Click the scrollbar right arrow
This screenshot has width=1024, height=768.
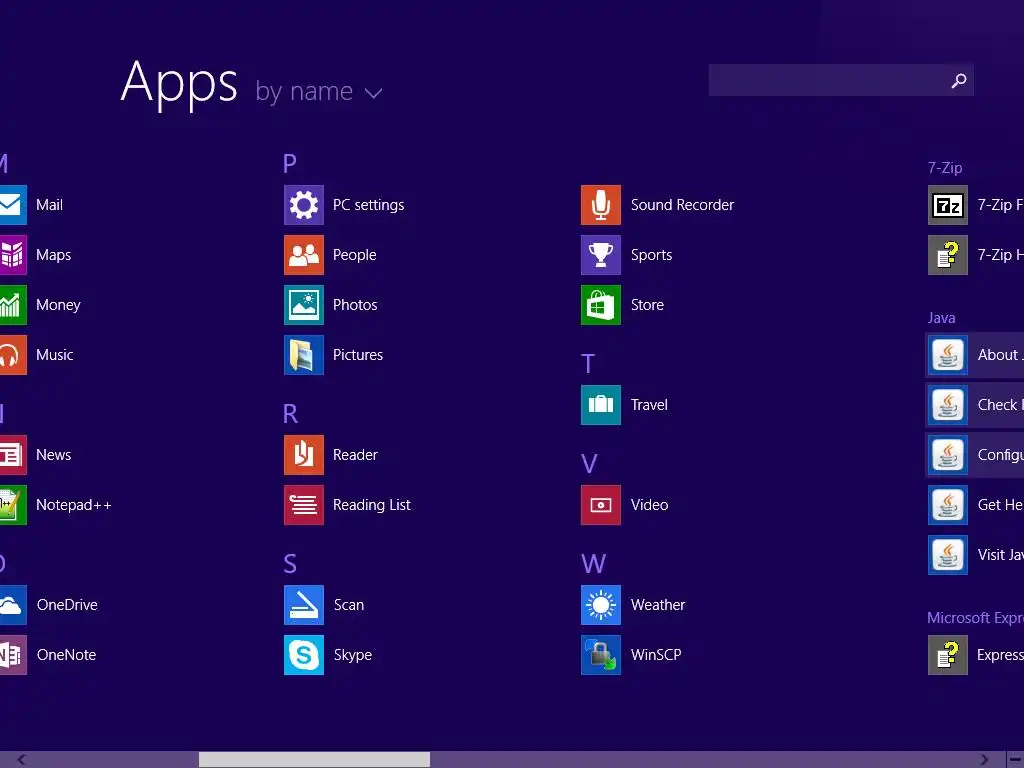(x=984, y=760)
